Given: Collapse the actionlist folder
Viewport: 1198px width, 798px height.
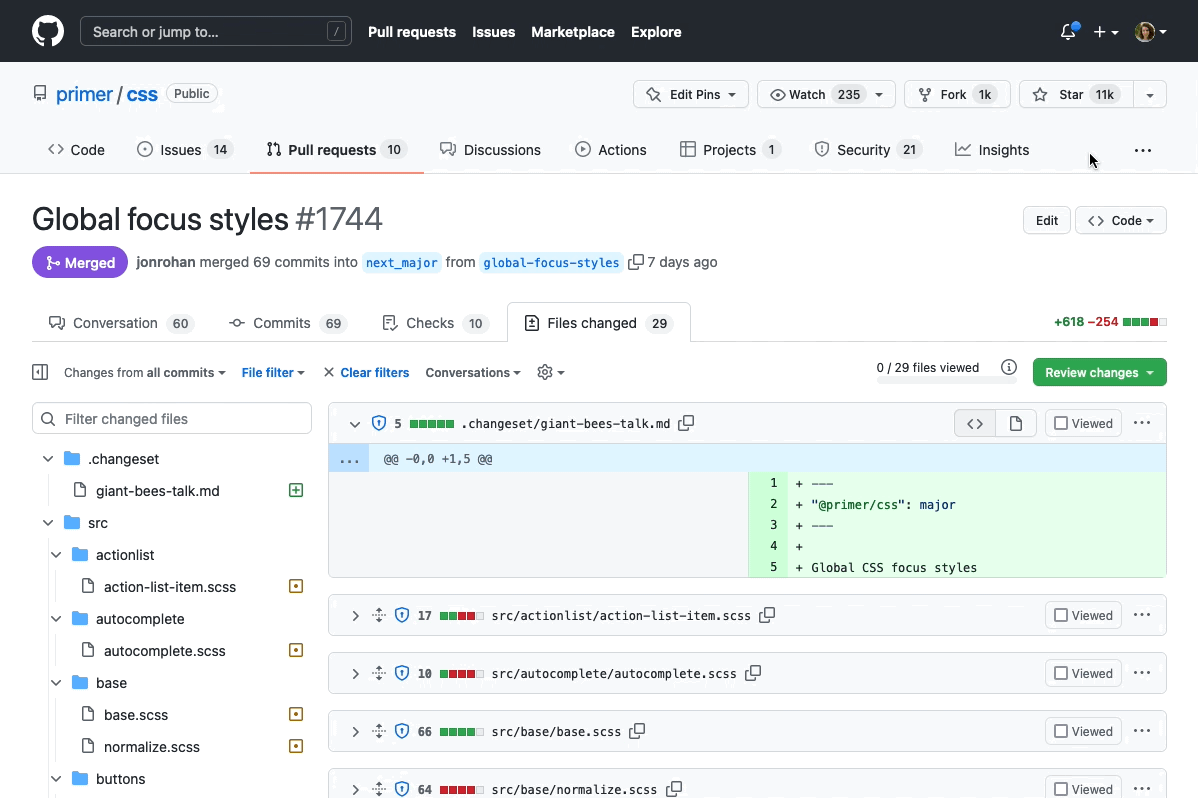Looking at the screenshot, I should coord(56,555).
